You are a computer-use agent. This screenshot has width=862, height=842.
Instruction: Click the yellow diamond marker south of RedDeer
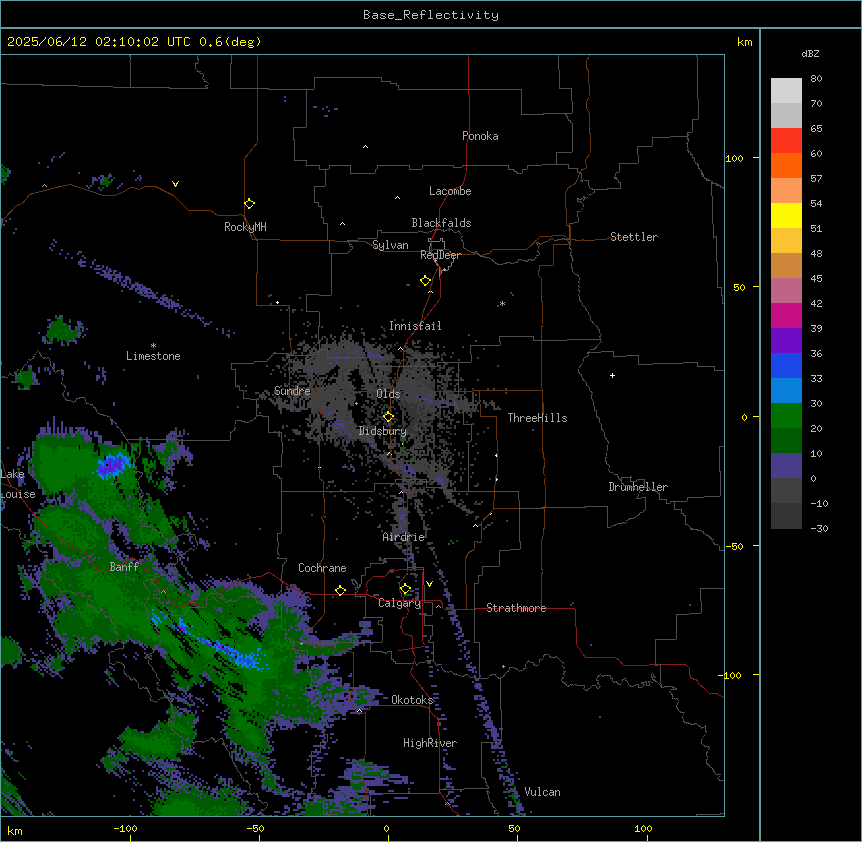pyautogui.click(x=426, y=281)
